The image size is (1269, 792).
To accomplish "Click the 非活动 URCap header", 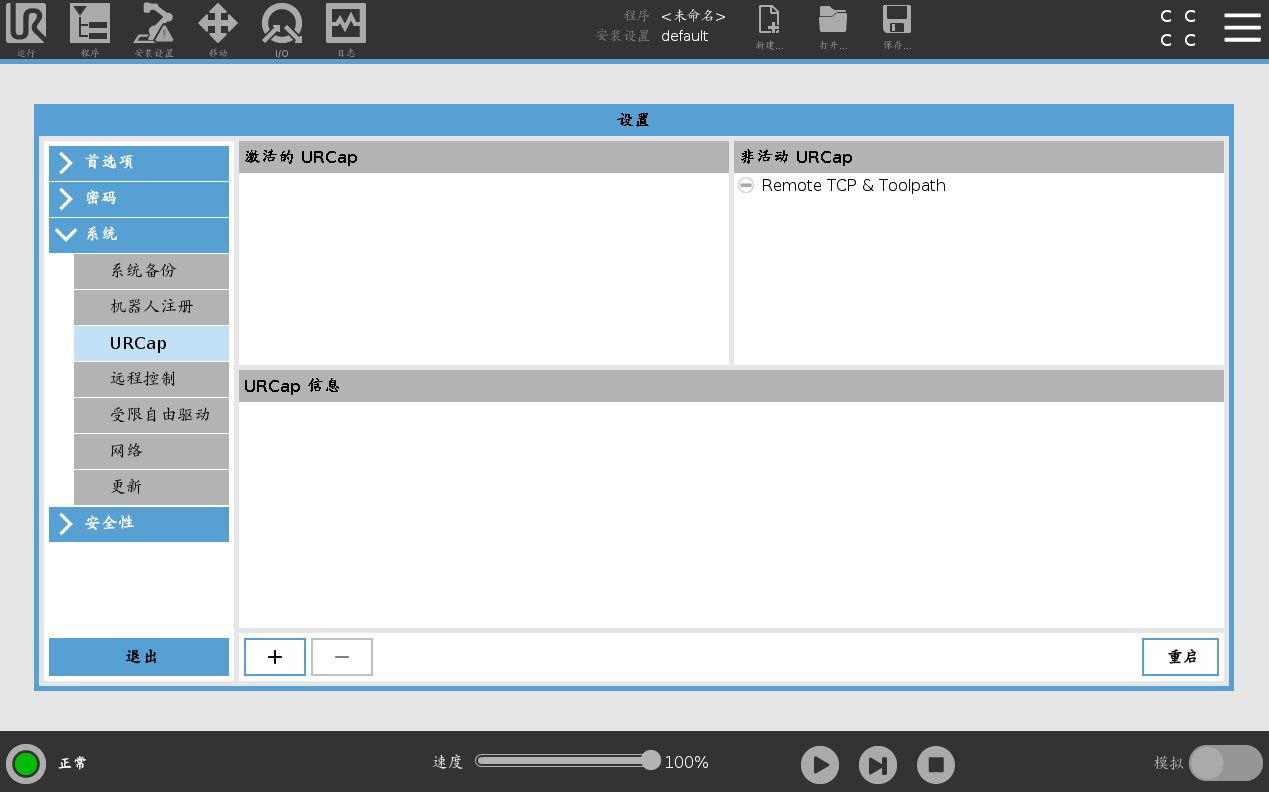I will pos(979,157).
